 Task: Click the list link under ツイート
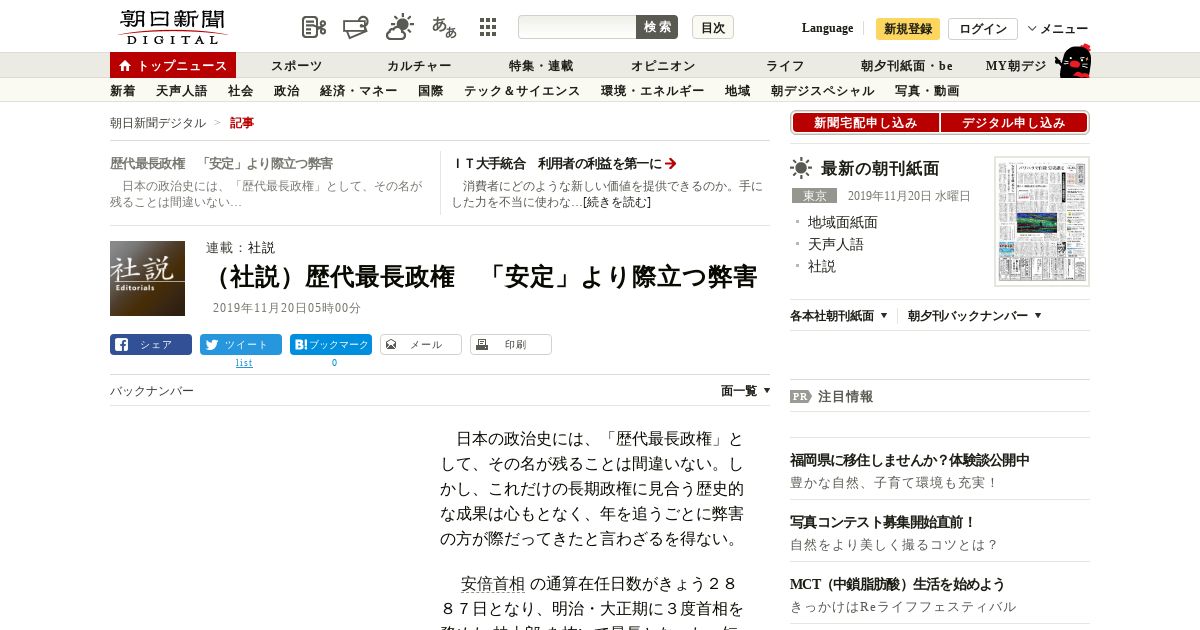(x=244, y=363)
